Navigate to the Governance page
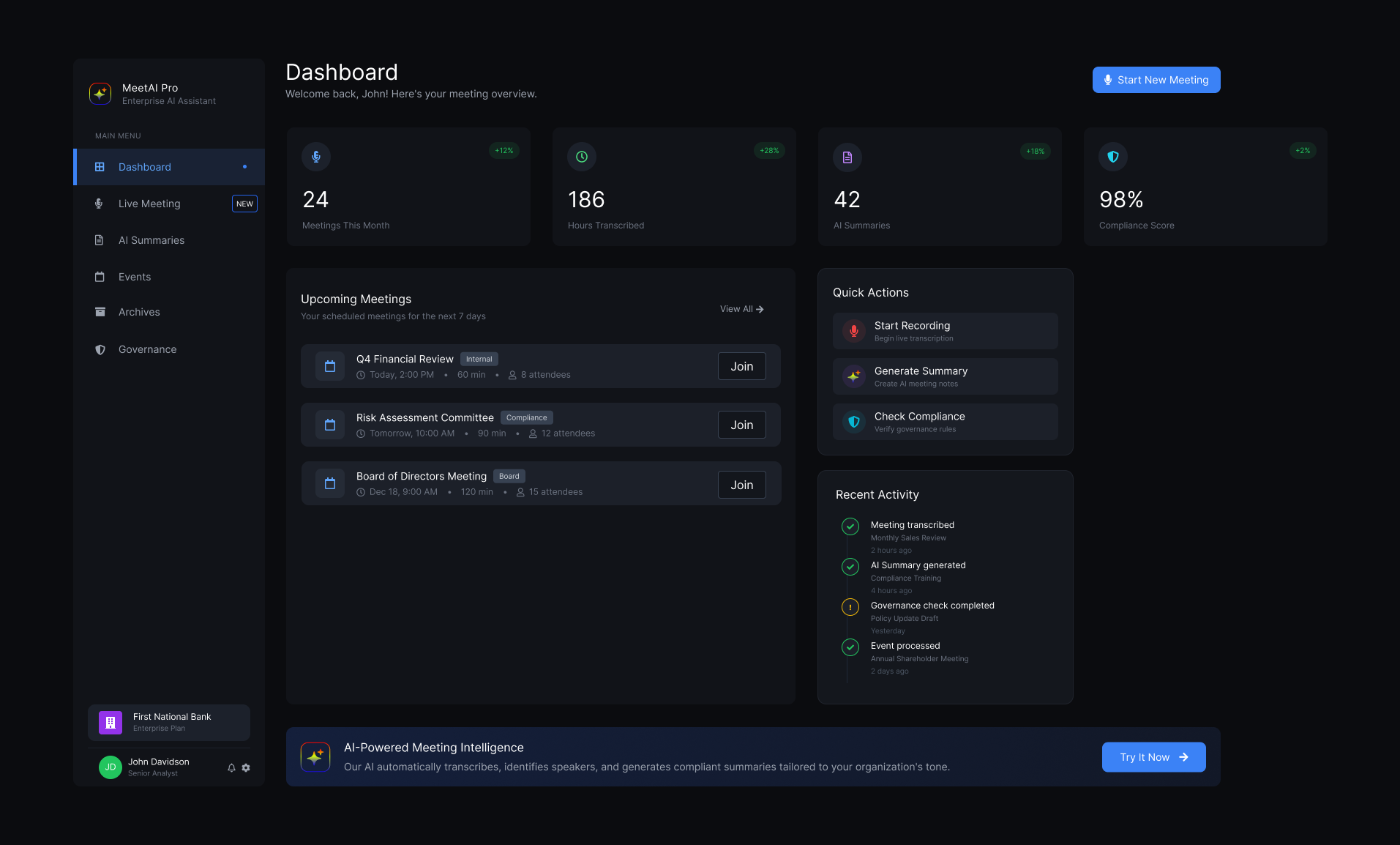This screenshot has height=845, width=1400. [146, 349]
